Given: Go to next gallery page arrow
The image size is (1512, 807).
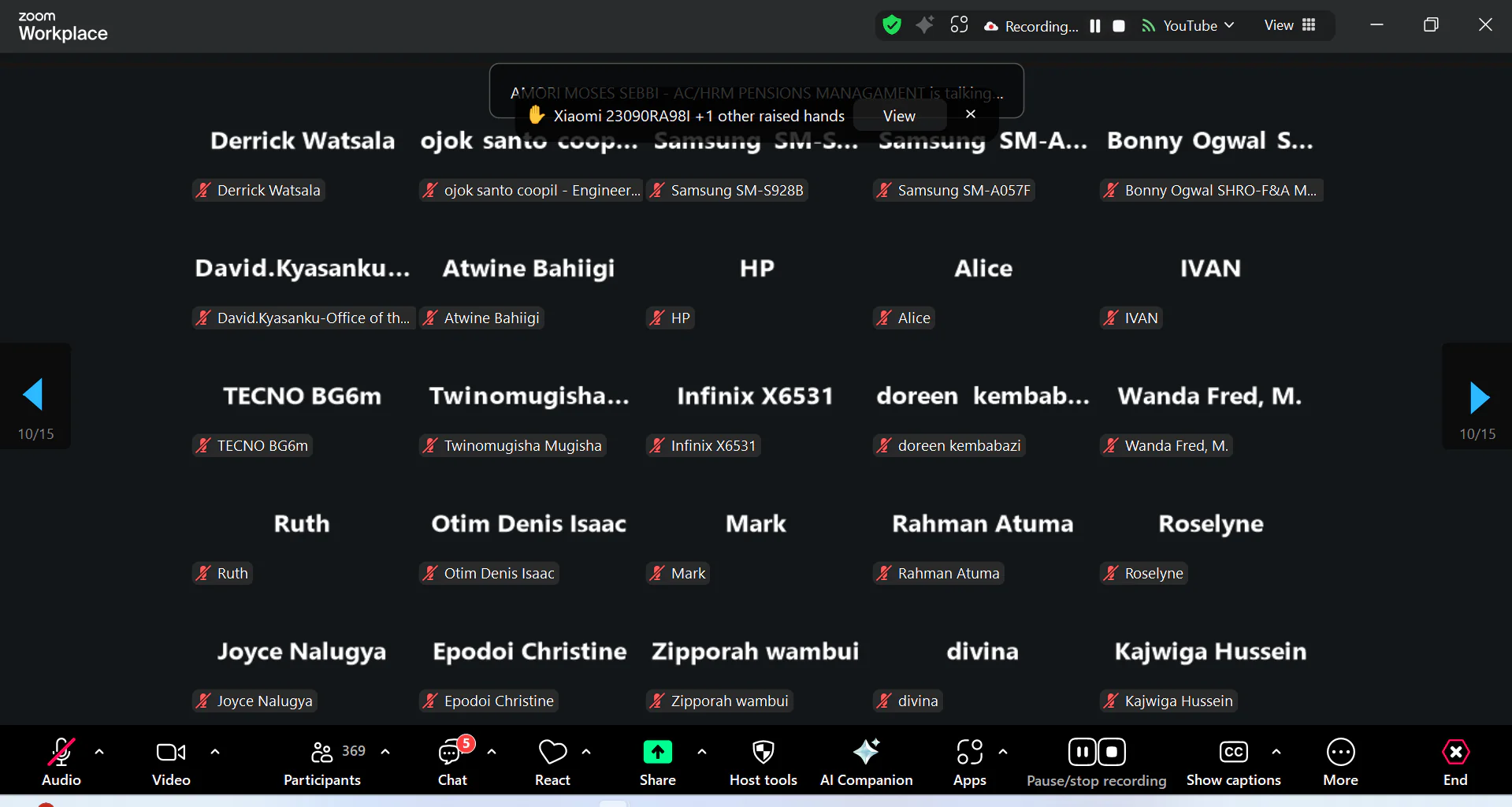Looking at the screenshot, I should point(1478,397).
